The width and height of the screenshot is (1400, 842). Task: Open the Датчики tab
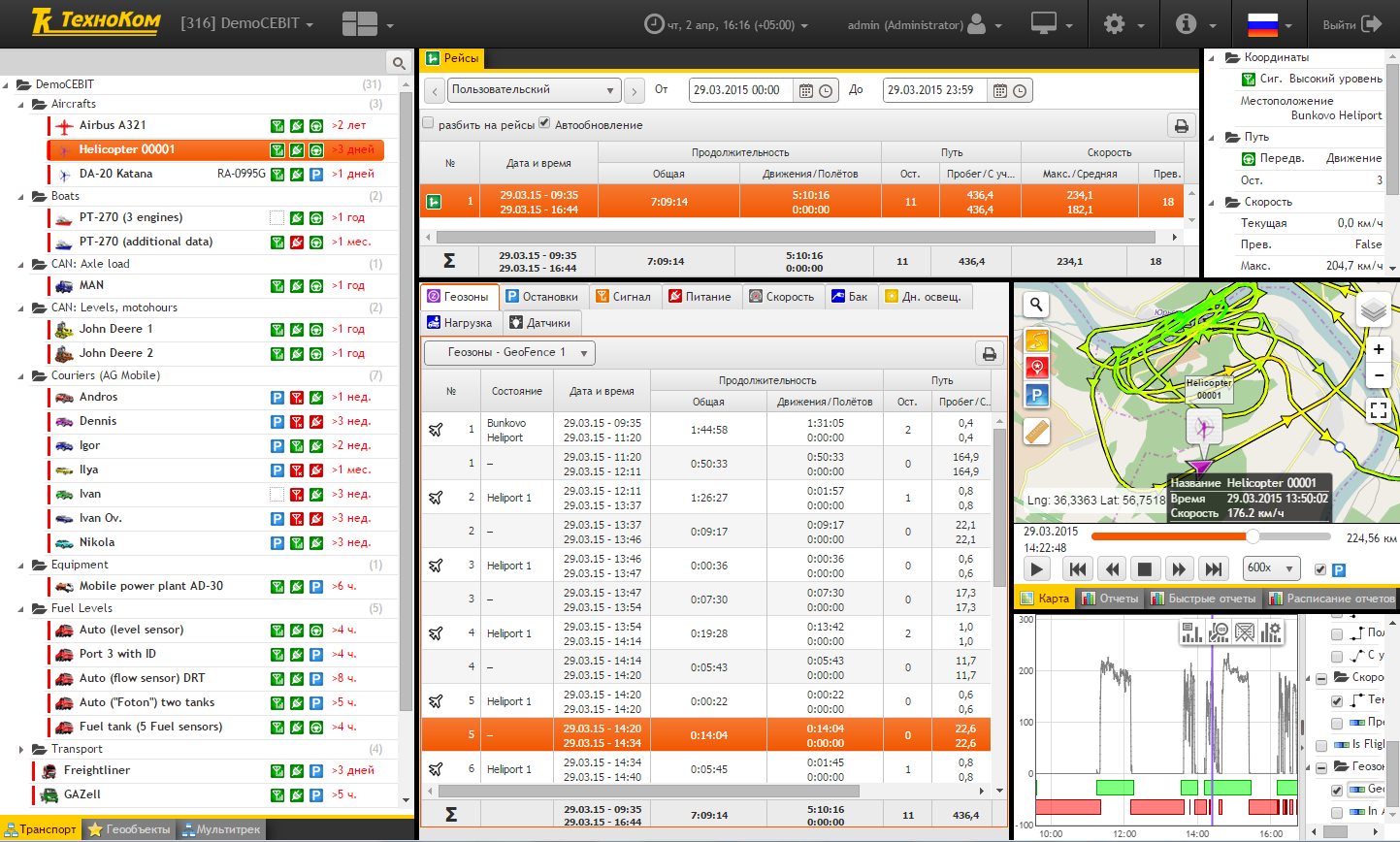(x=542, y=323)
